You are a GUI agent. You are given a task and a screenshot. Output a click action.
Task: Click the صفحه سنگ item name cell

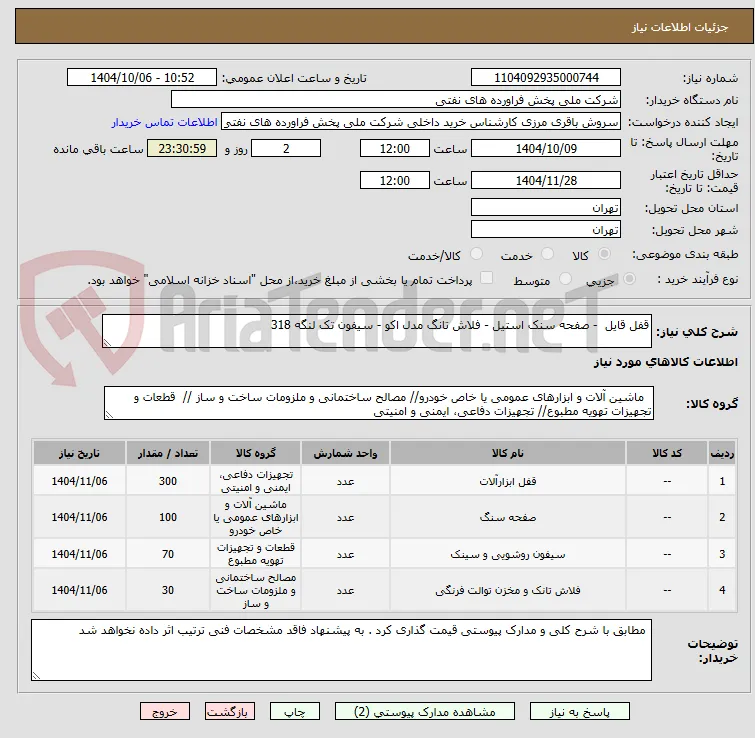point(508,517)
